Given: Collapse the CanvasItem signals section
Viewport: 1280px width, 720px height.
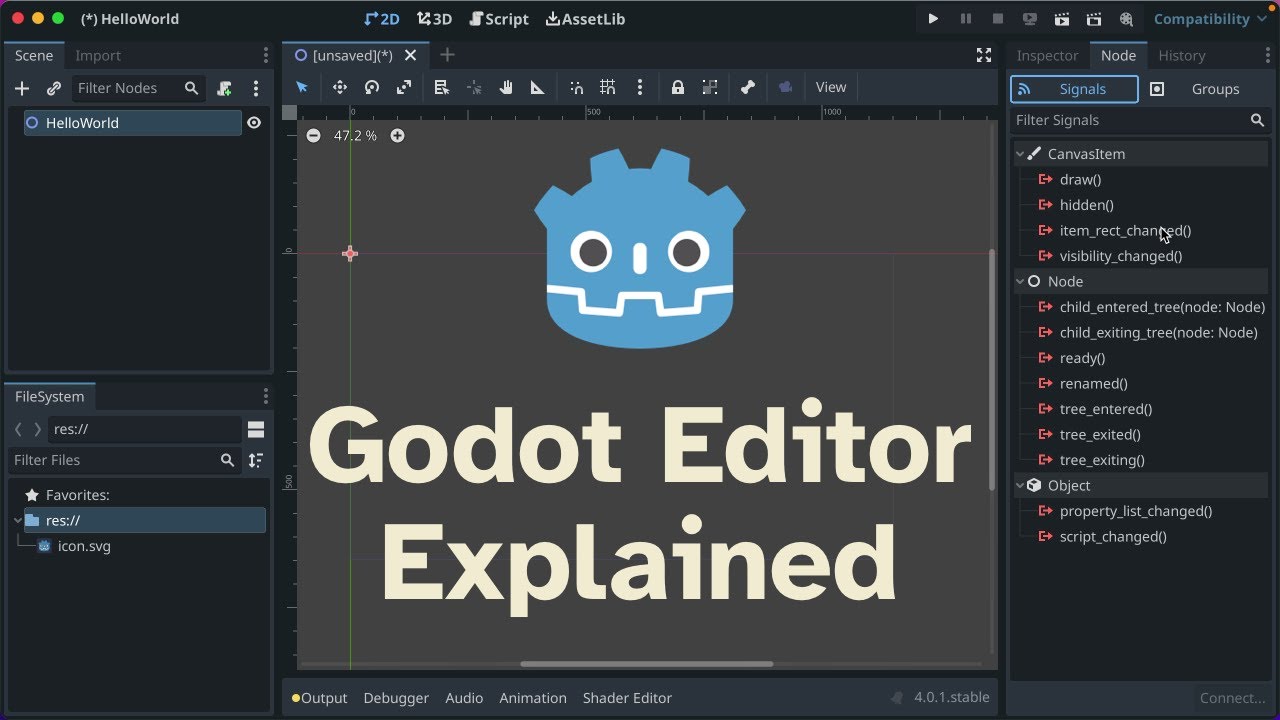Looking at the screenshot, I should click(1021, 154).
